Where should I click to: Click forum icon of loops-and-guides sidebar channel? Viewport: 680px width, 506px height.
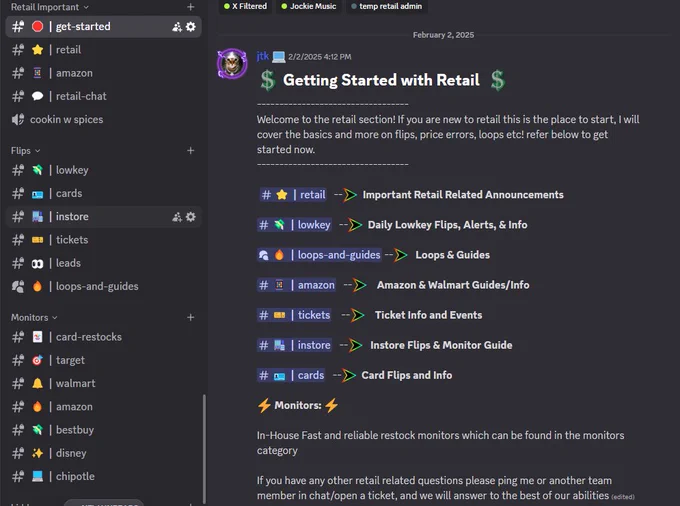(x=18, y=287)
